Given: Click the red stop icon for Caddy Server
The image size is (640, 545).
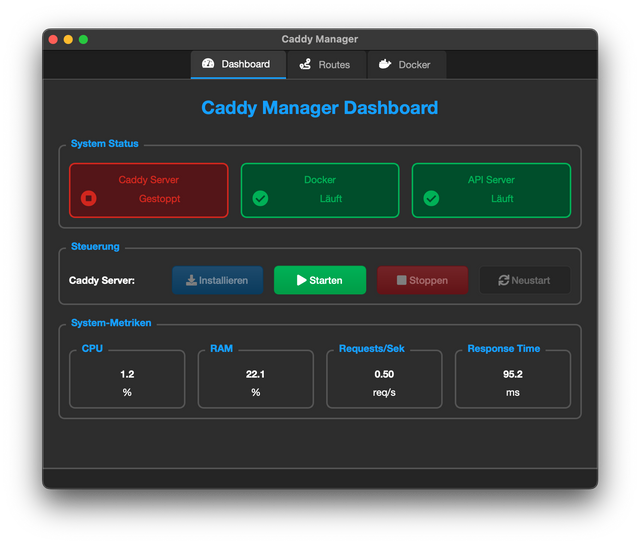Looking at the screenshot, I should pyautogui.click(x=89, y=198).
